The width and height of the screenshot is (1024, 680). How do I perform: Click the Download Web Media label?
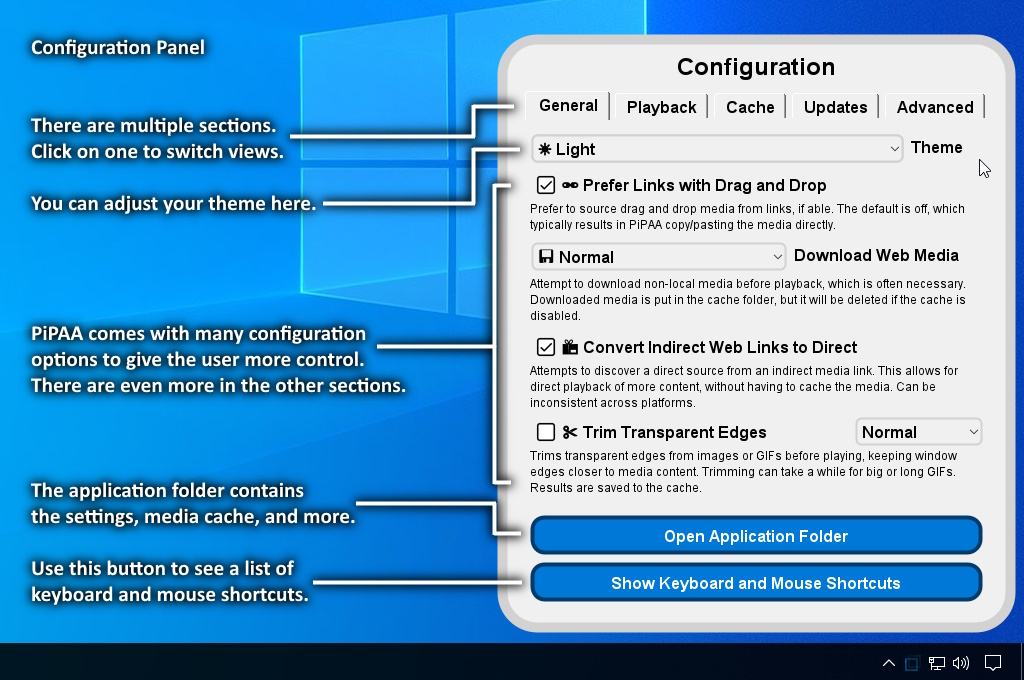876,255
